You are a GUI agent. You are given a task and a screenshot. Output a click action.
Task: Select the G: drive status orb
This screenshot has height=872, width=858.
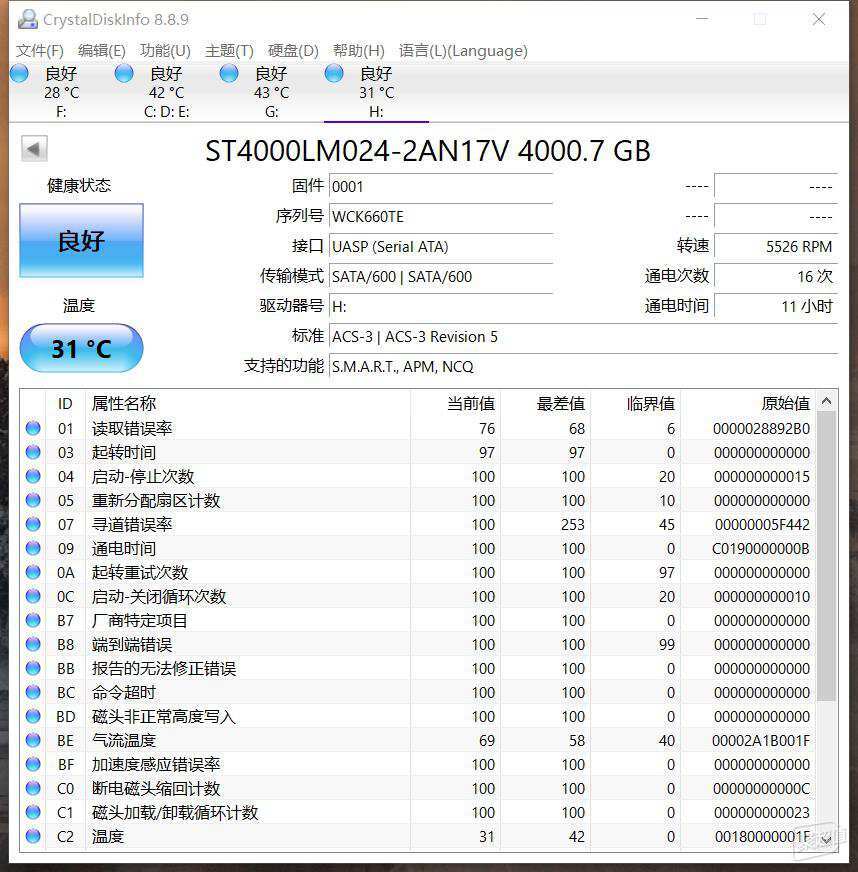229,73
